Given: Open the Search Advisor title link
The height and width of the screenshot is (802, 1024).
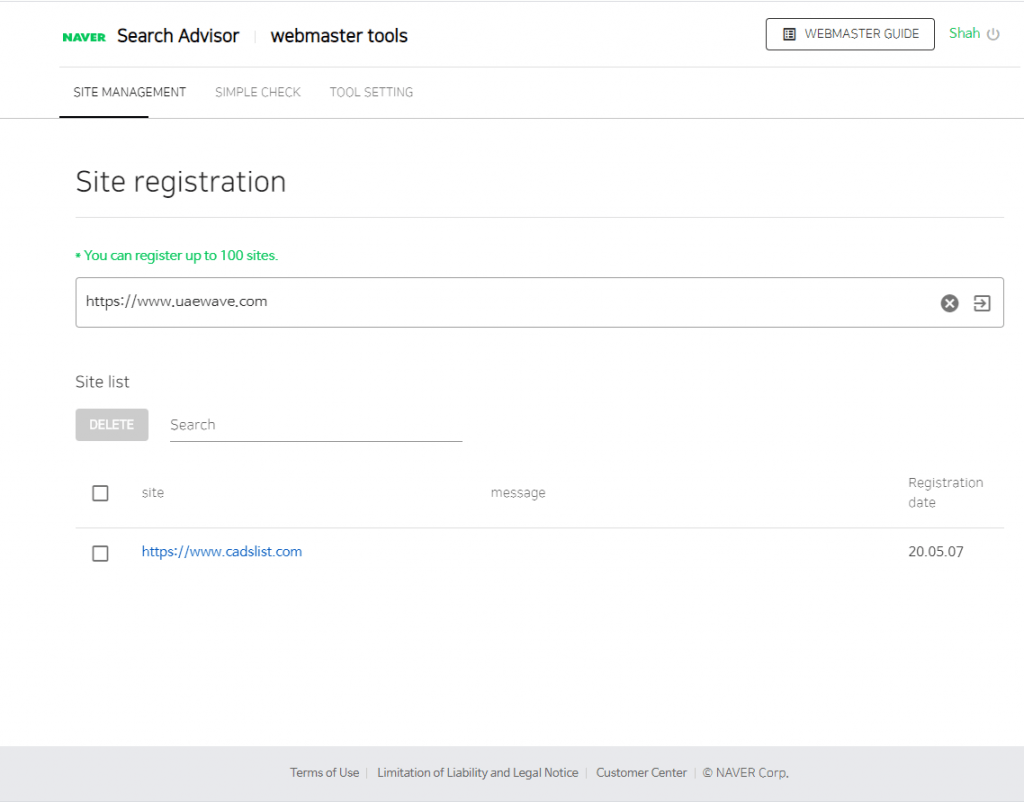Looking at the screenshot, I should point(178,36).
